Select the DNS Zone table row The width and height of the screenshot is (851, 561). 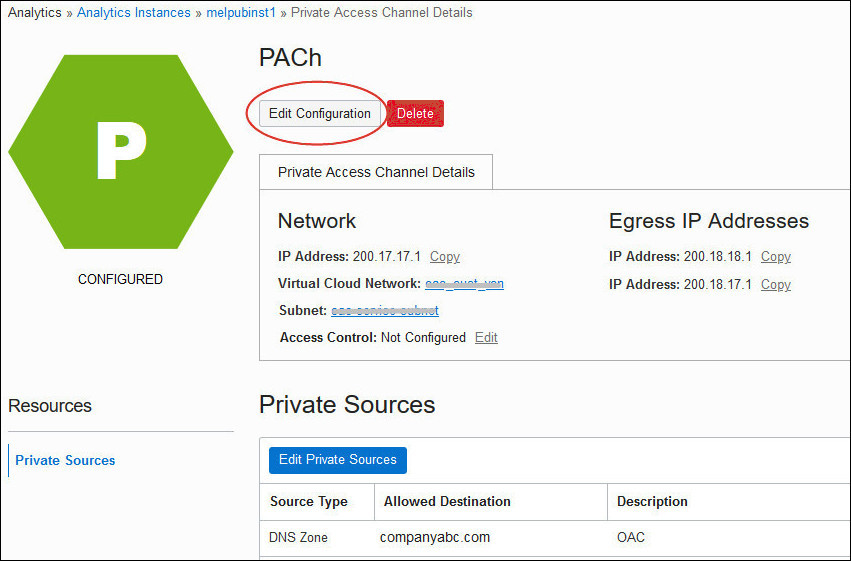pos(298,538)
